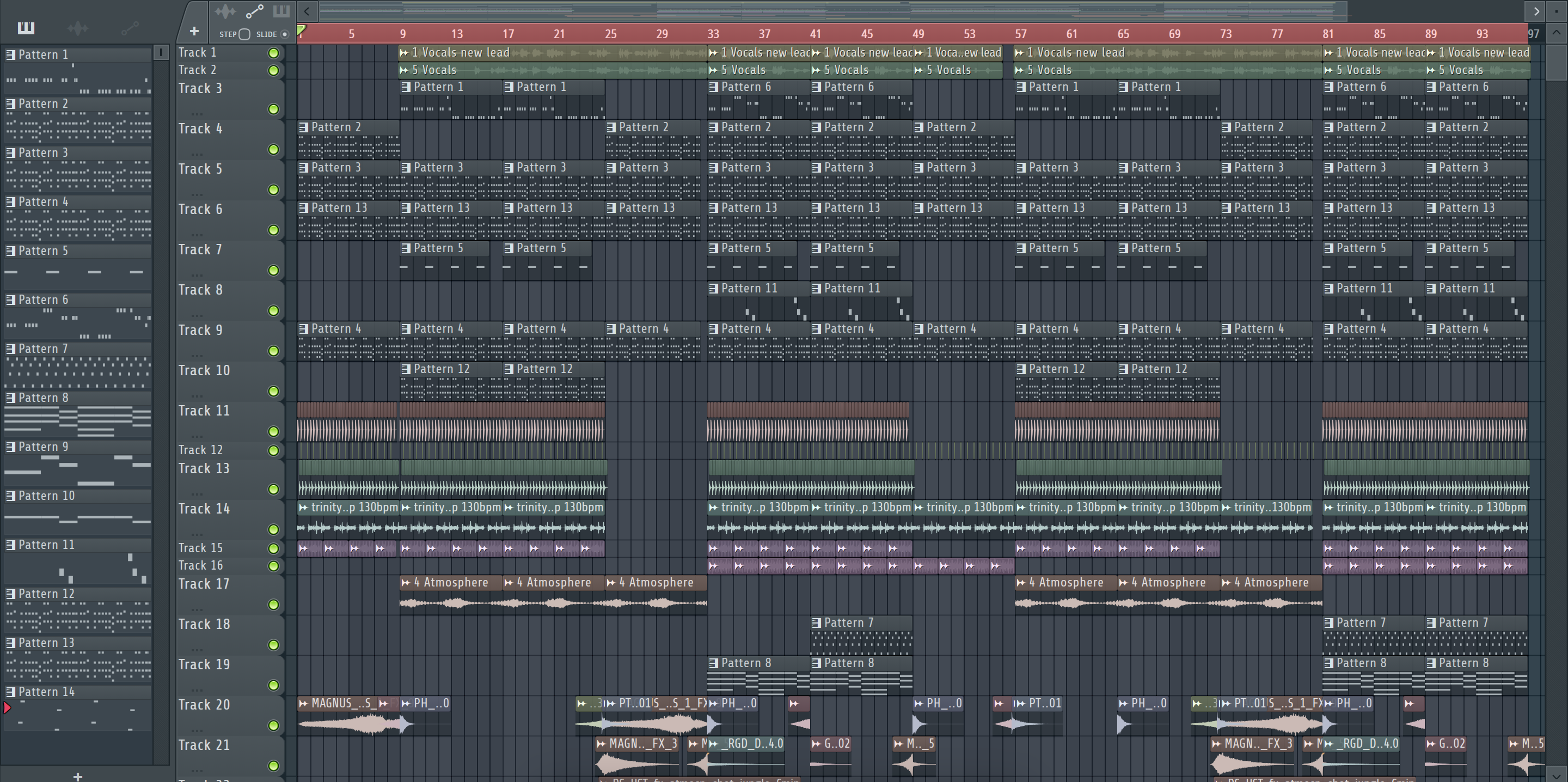Open clip menu of first Pattern 11 clip on Track 8
The height and width of the screenshot is (782, 1568).
713,288
